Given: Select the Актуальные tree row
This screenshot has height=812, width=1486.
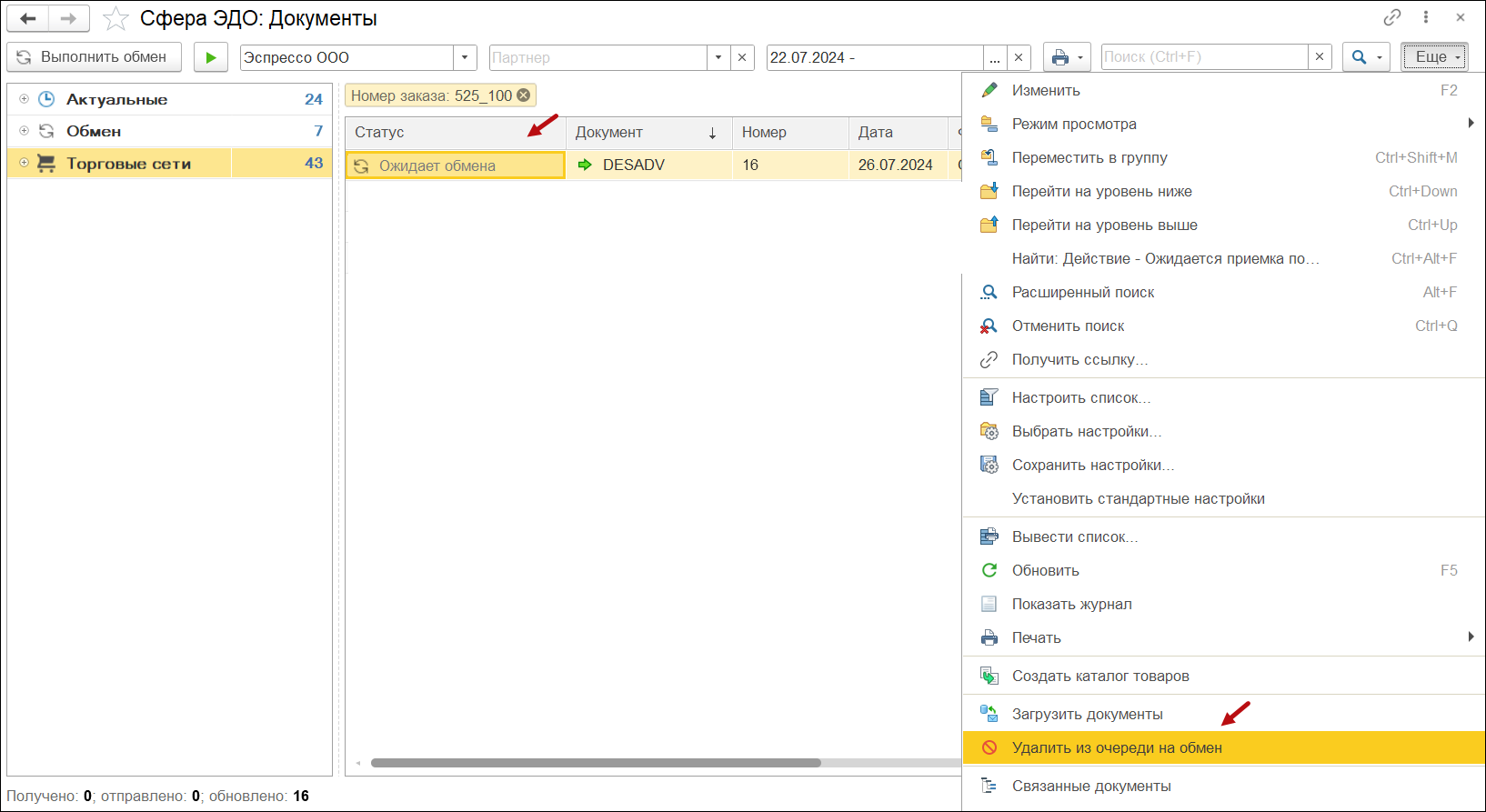Looking at the screenshot, I should [169, 99].
